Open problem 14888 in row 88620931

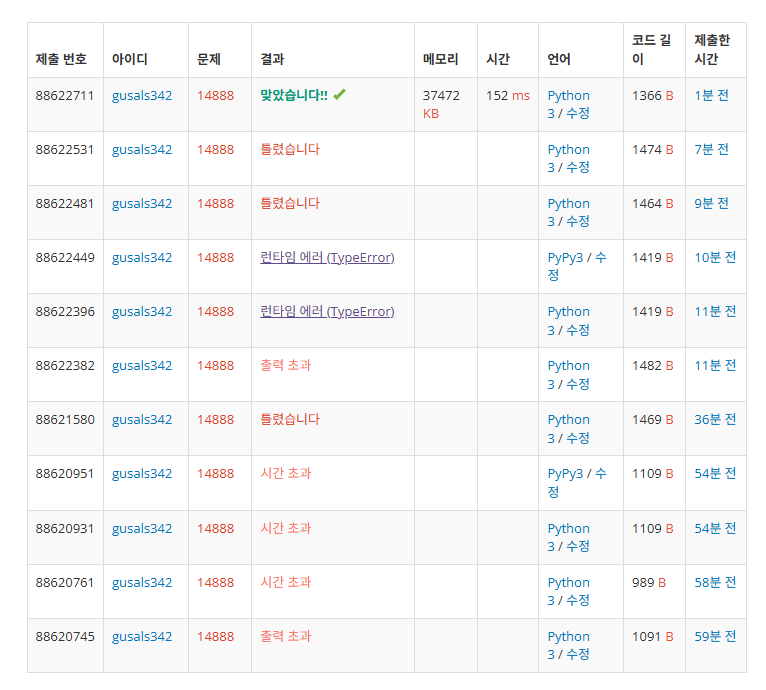click(x=215, y=529)
